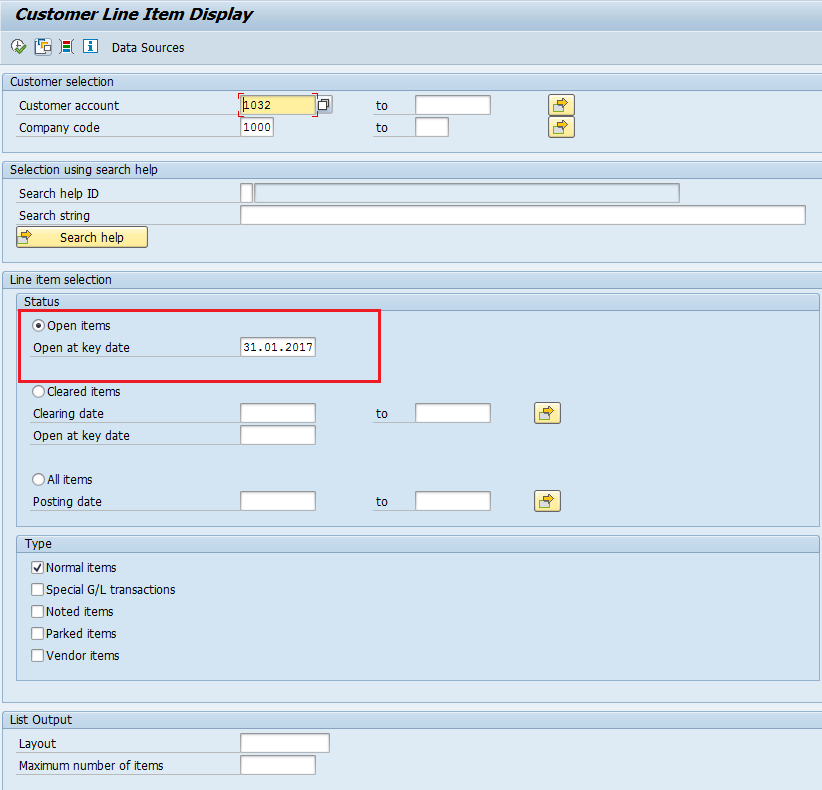
Task: Open multiple selection for Clearing date
Action: [547, 413]
